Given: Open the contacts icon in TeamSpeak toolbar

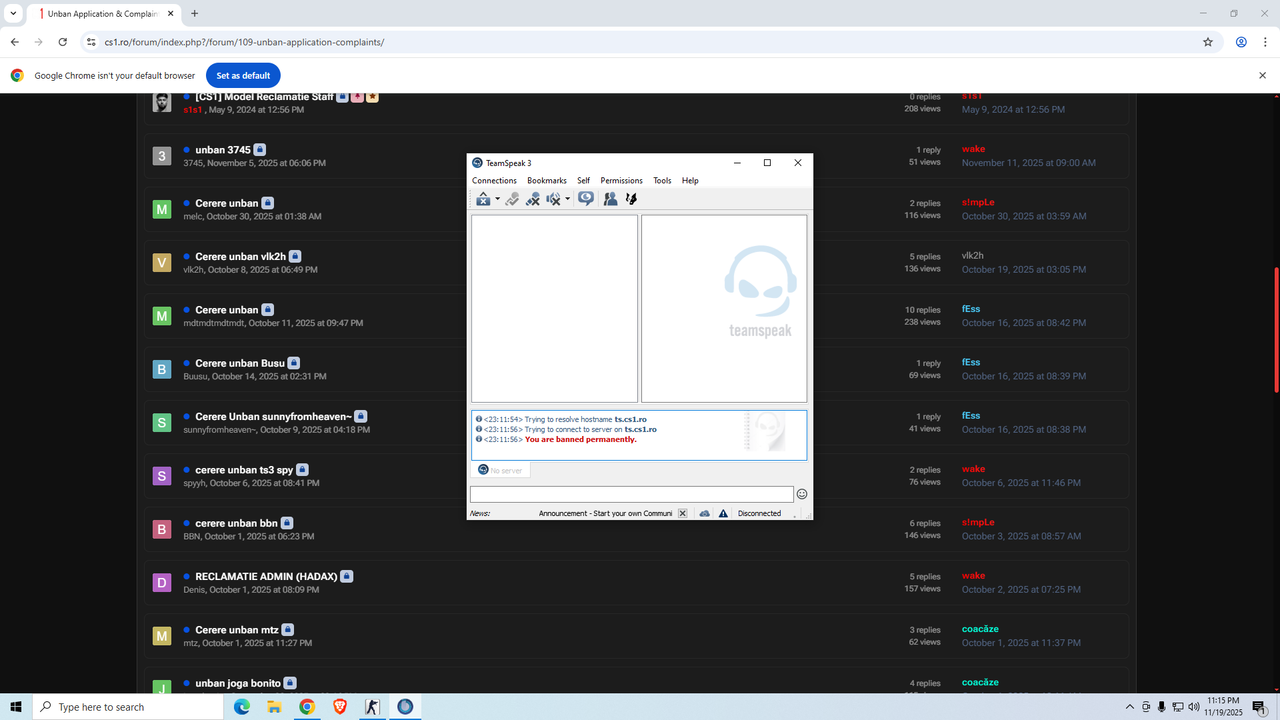Looking at the screenshot, I should 610,199.
